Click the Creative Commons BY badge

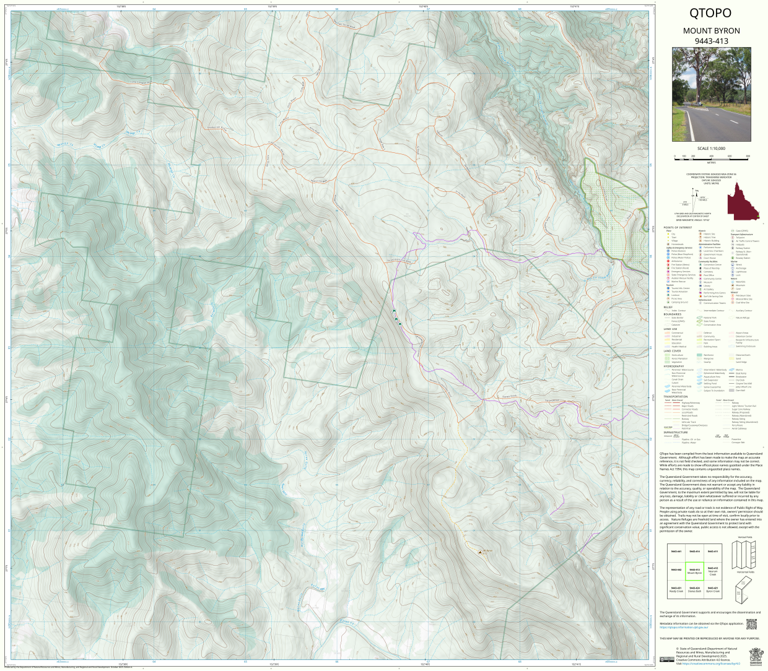click(667, 660)
